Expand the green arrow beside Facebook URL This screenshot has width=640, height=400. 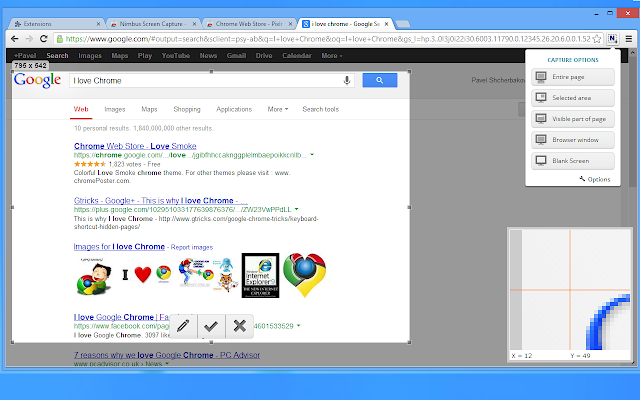[x=298, y=326]
